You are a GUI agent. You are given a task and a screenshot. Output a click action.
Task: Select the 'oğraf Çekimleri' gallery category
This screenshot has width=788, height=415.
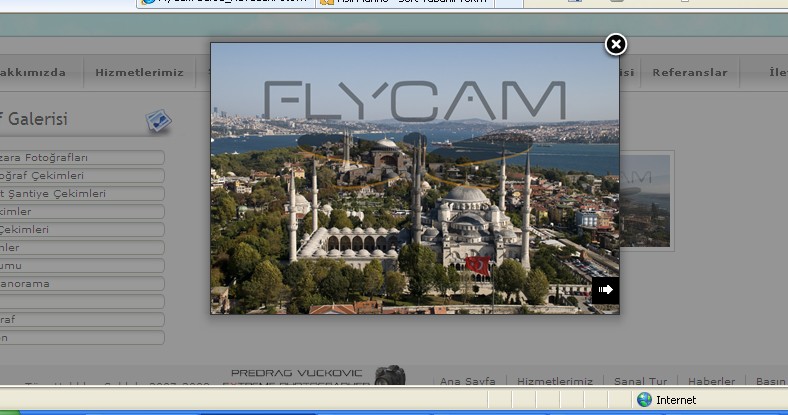[82, 176]
